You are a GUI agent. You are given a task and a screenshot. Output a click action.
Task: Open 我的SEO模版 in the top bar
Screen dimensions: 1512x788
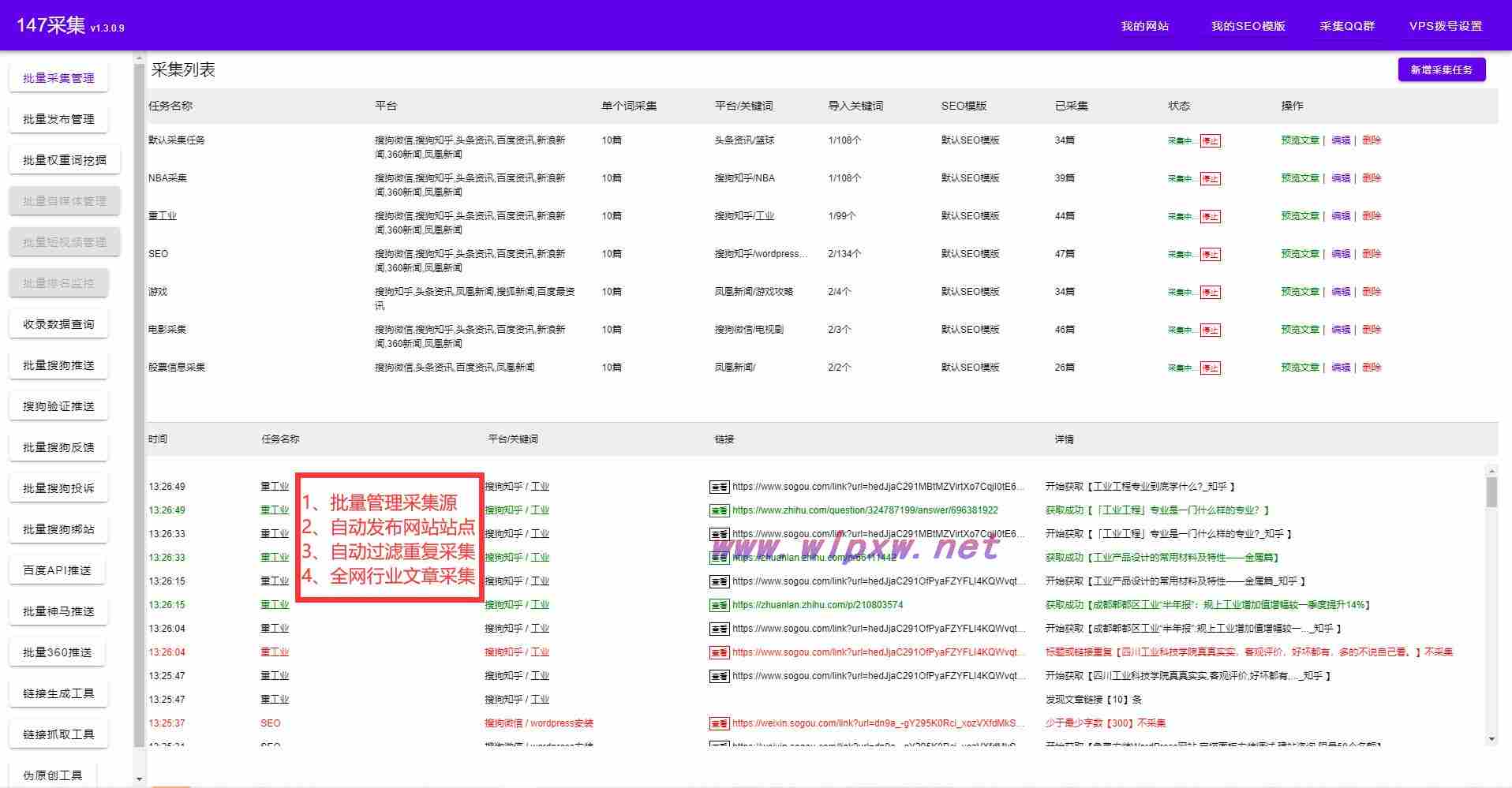[x=1248, y=26]
